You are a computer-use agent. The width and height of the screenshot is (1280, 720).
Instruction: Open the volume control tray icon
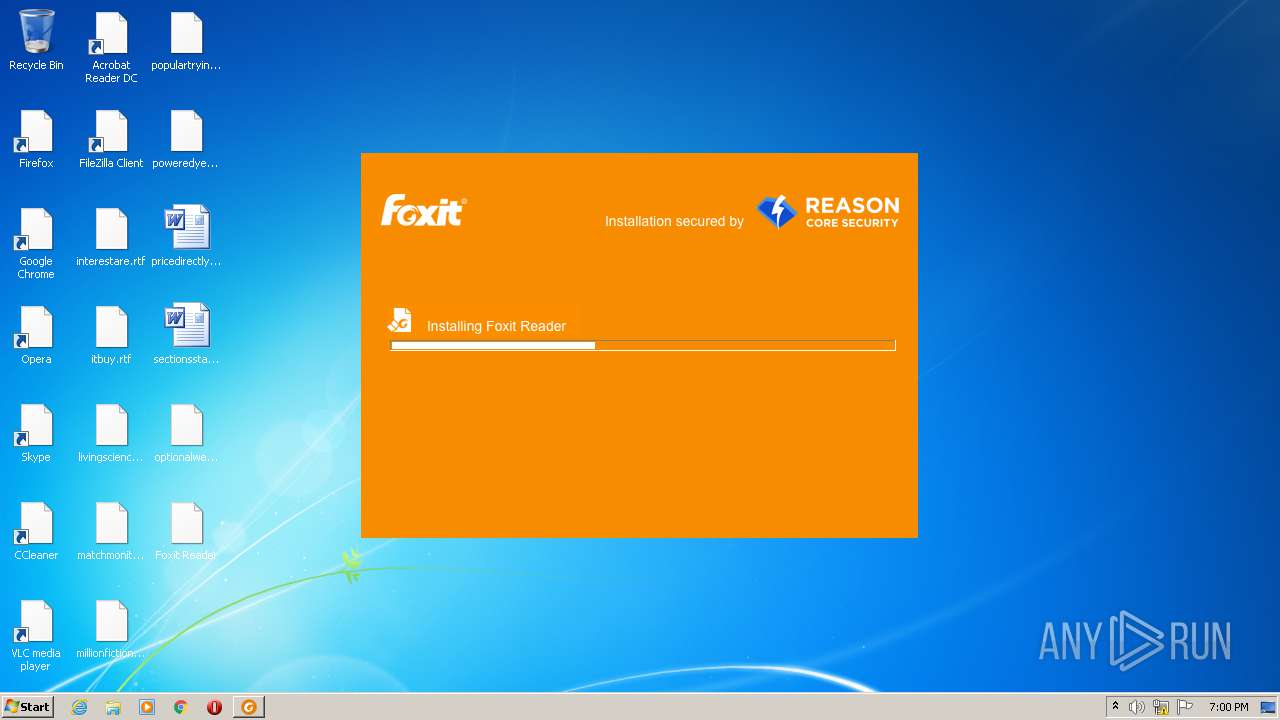pyautogui.click(x=1137, y=707)
